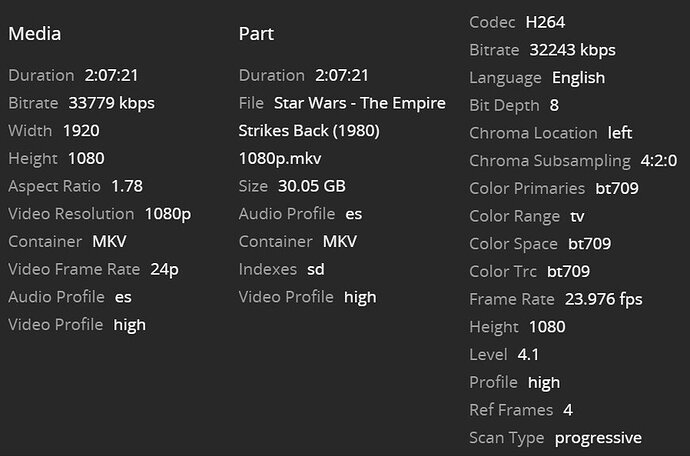The height and width of the screenshot is (456, 690).
Task: Click the Scan Type progressive value
Action: (598, 437)
